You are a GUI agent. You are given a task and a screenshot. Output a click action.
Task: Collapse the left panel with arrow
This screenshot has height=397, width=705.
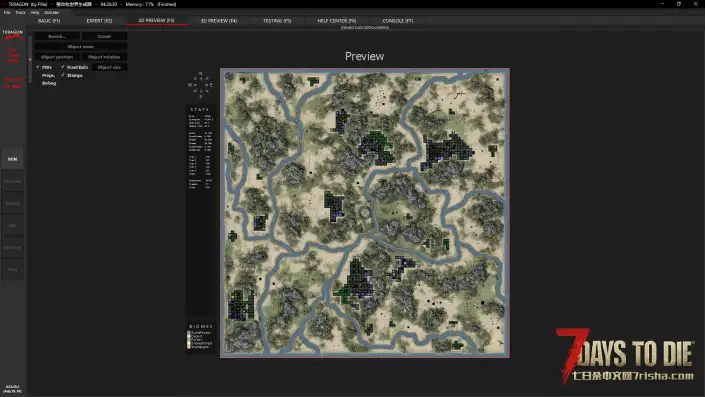30,59
